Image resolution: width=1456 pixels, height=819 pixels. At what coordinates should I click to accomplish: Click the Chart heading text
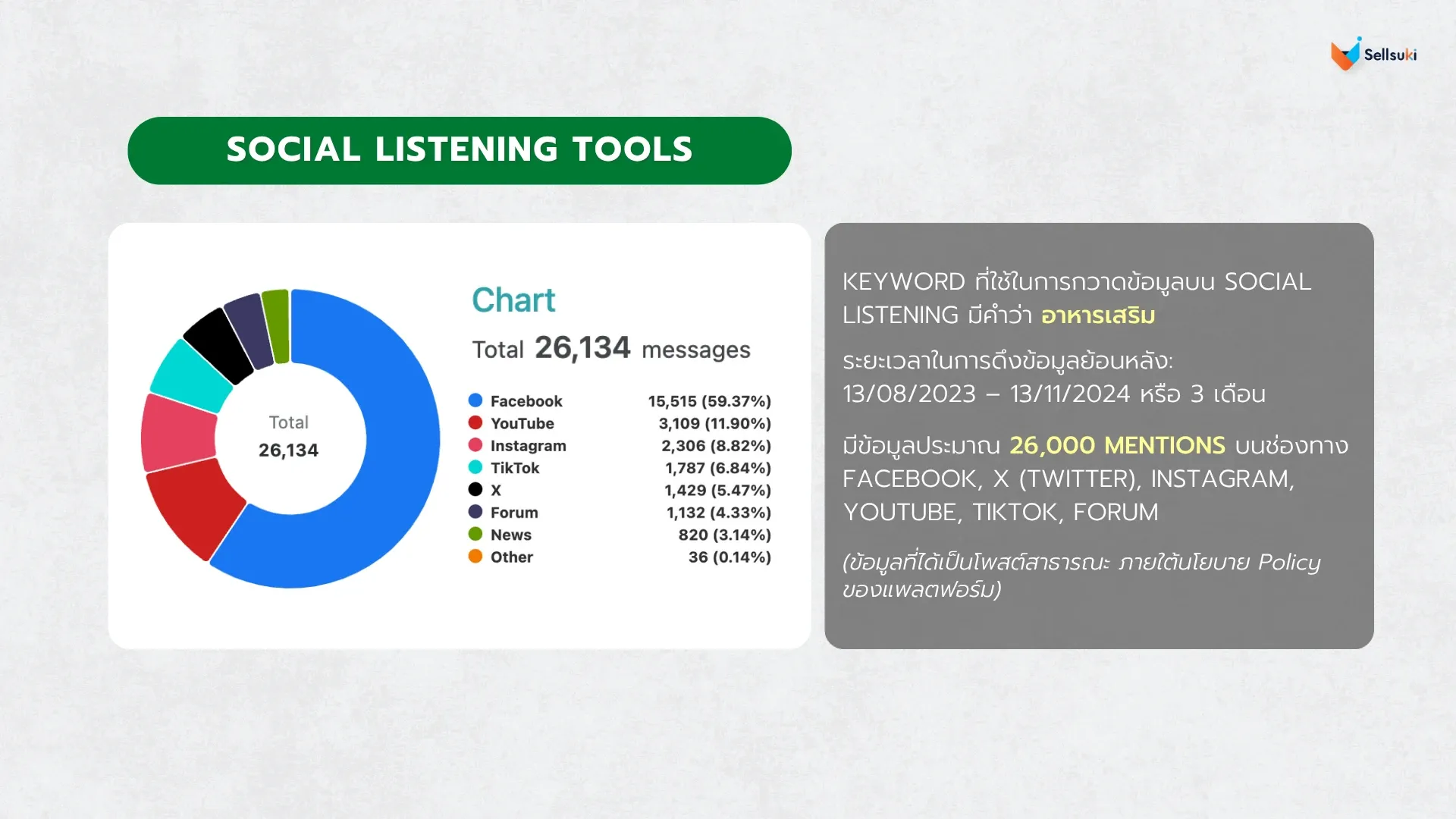(513, 300)
